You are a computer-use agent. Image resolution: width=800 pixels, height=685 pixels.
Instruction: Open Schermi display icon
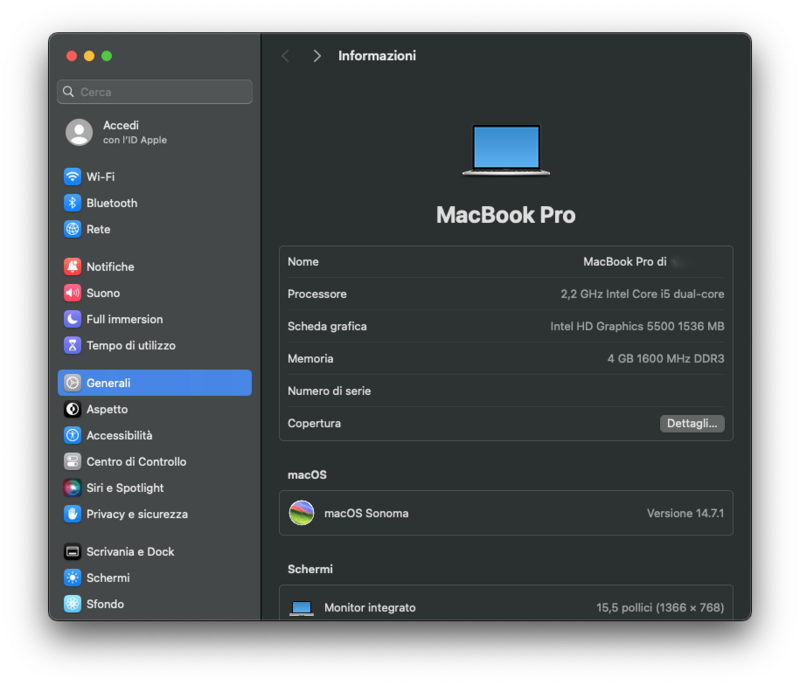72,578
